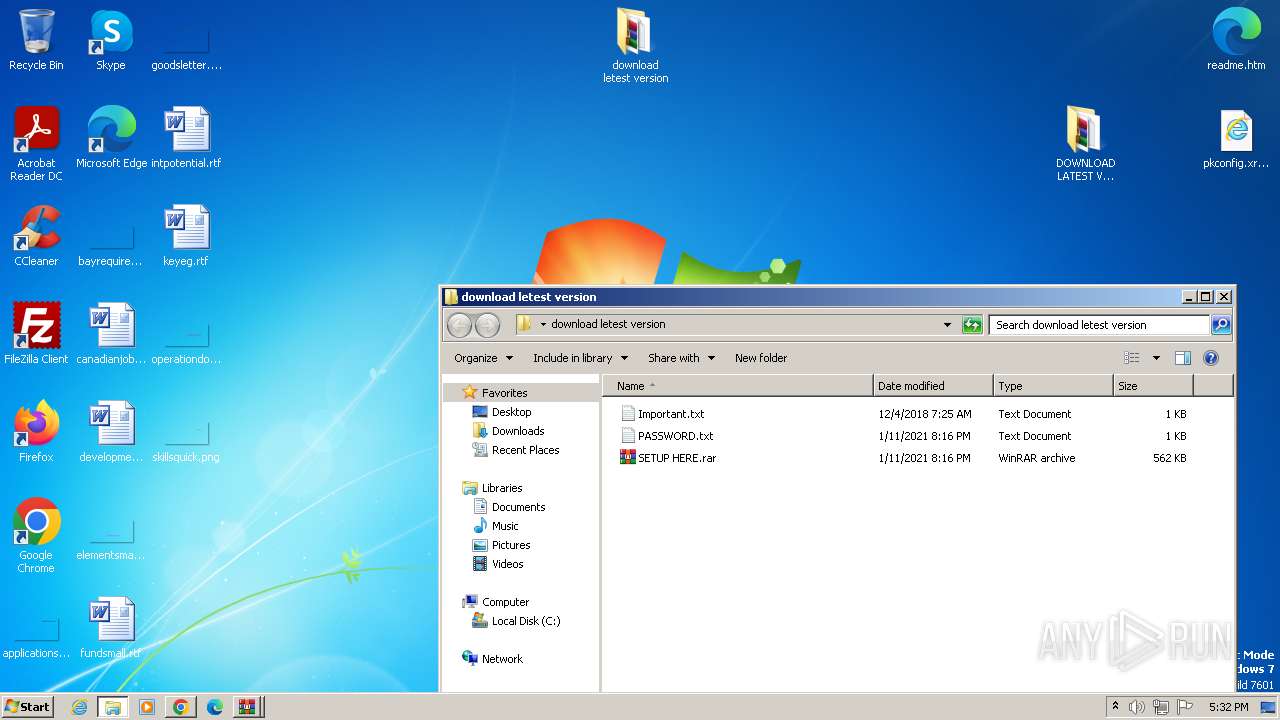Select the download letest version desktop folder
1280x720 pixels.
click(635, 46)
